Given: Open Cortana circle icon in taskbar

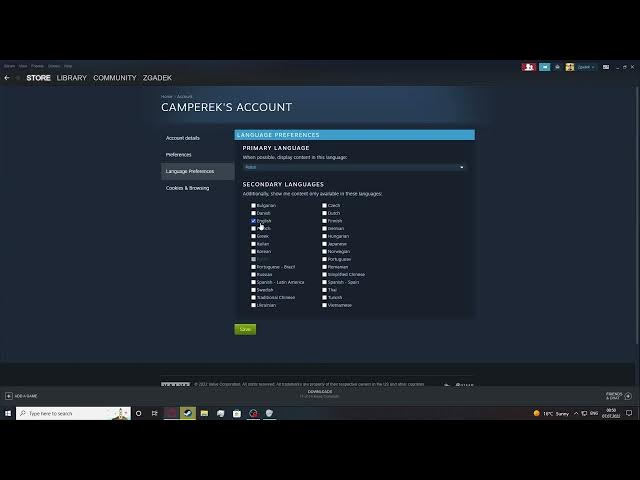Looking at the screenshot, I should (139, 413).
